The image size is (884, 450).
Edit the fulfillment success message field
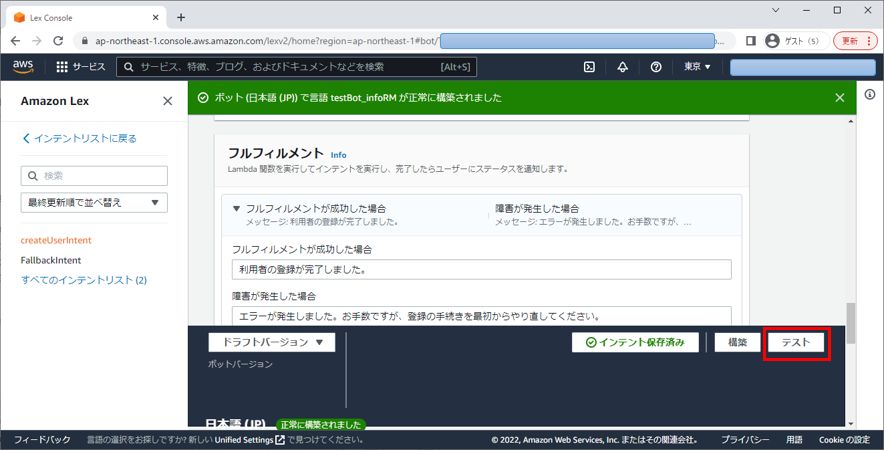coord(481,270)
